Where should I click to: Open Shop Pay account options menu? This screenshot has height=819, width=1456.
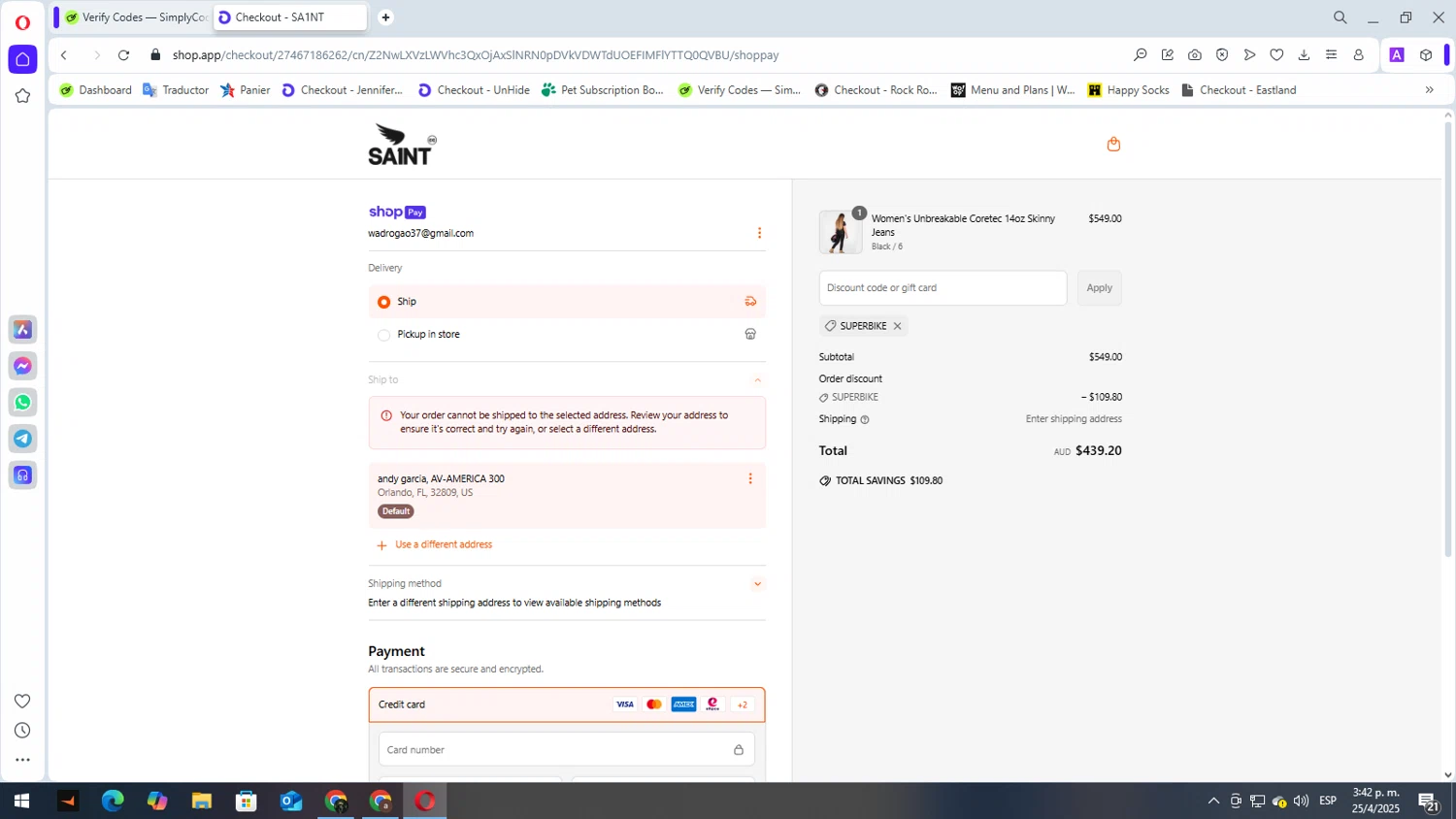pos(759,233)
